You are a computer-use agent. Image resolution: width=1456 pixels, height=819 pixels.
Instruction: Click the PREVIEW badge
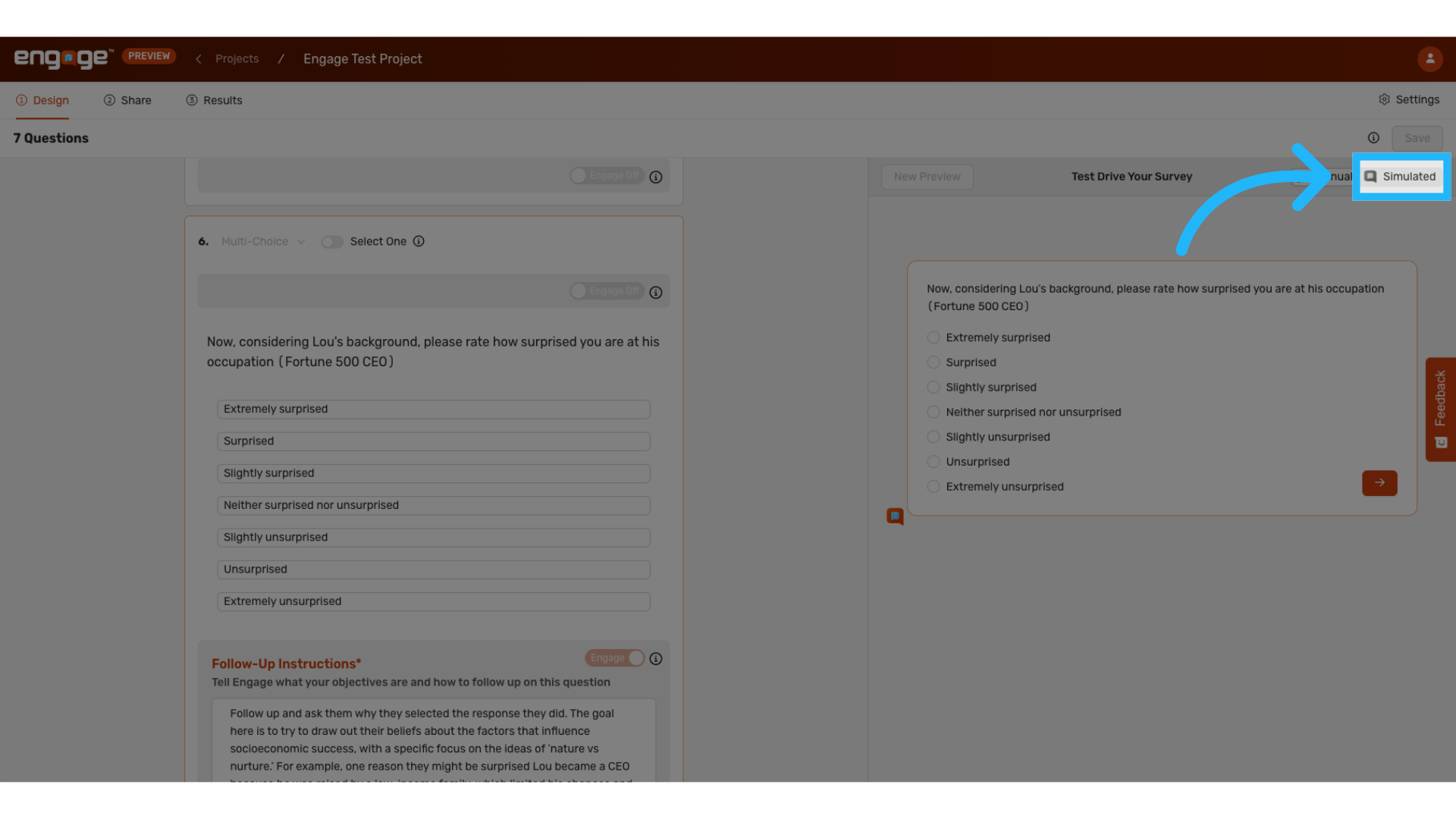click(149, 56)
